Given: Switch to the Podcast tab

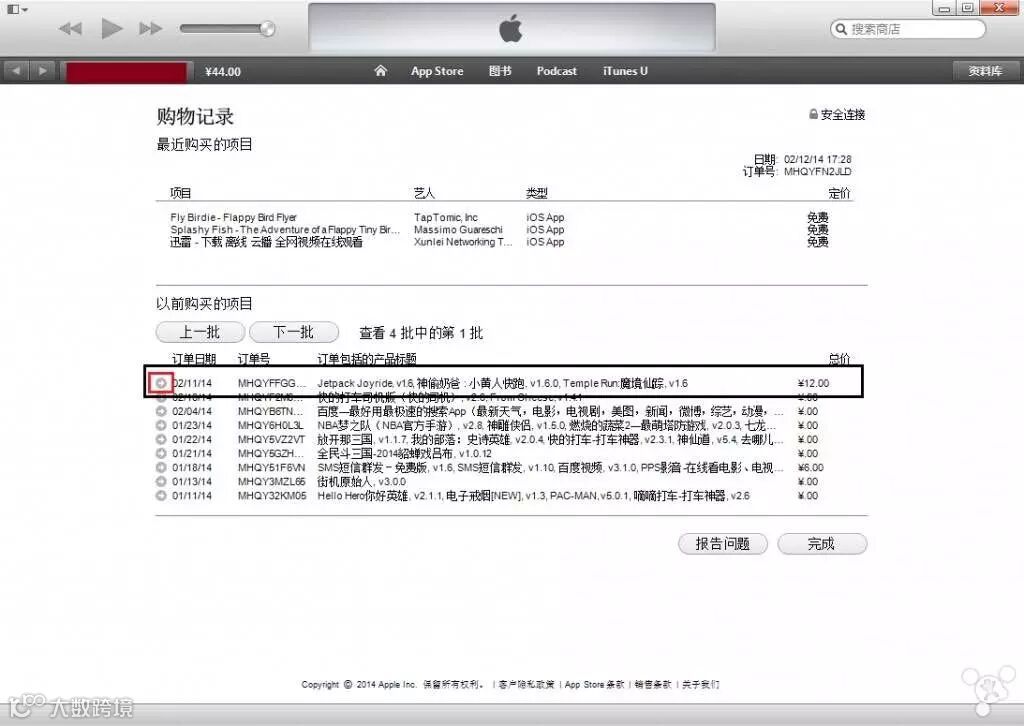Looking at the screenshot, I should (x=556, y=71).
